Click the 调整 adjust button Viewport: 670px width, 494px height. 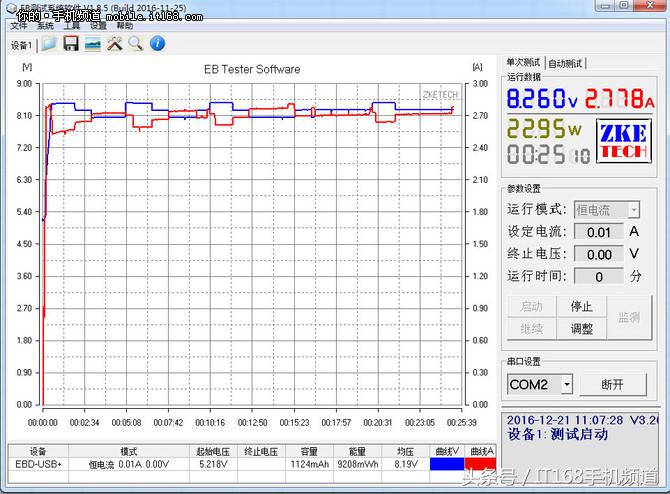click(x=581, y=328)
